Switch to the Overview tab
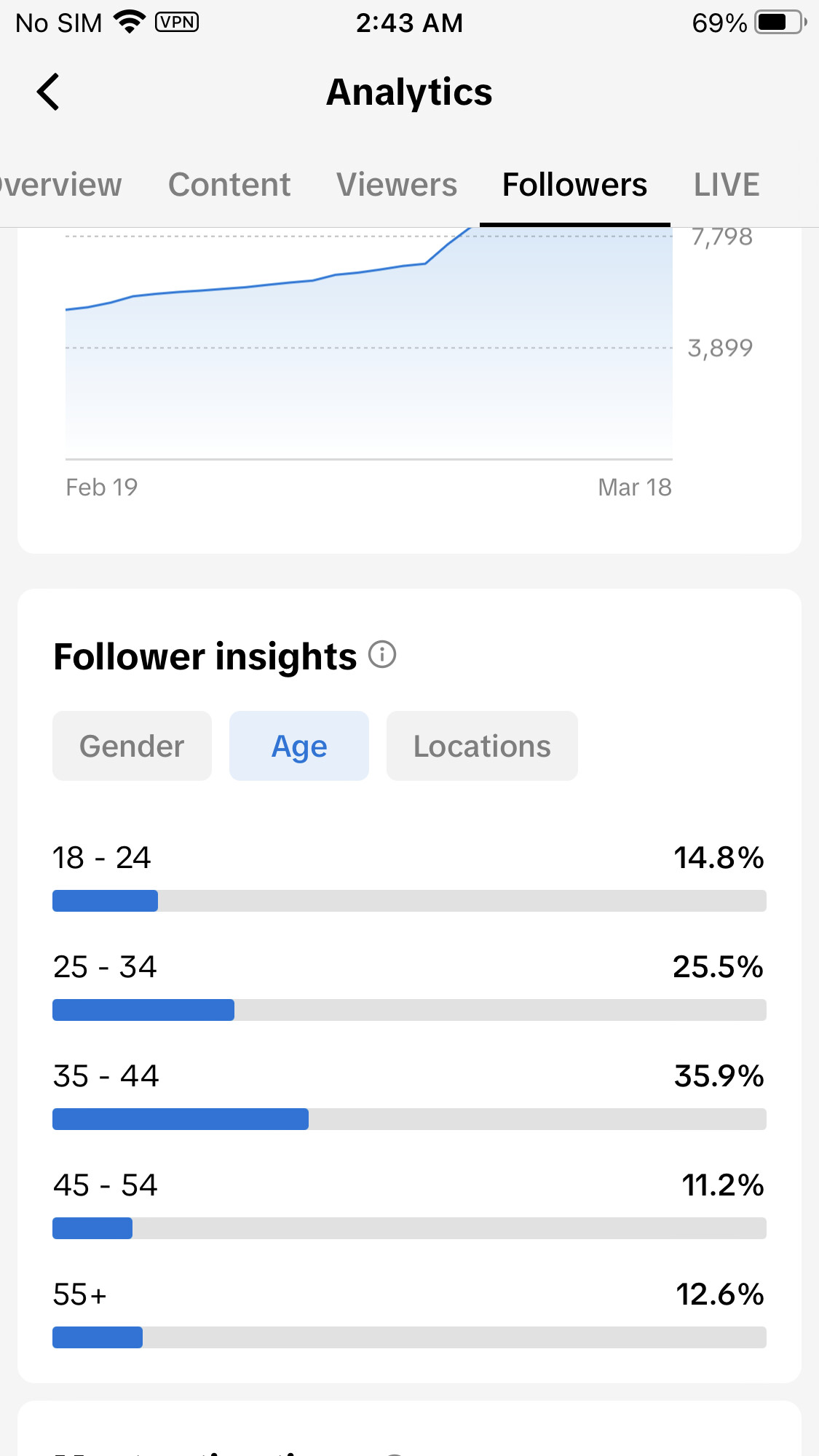Screen dimensions: 819x1456 60,185
